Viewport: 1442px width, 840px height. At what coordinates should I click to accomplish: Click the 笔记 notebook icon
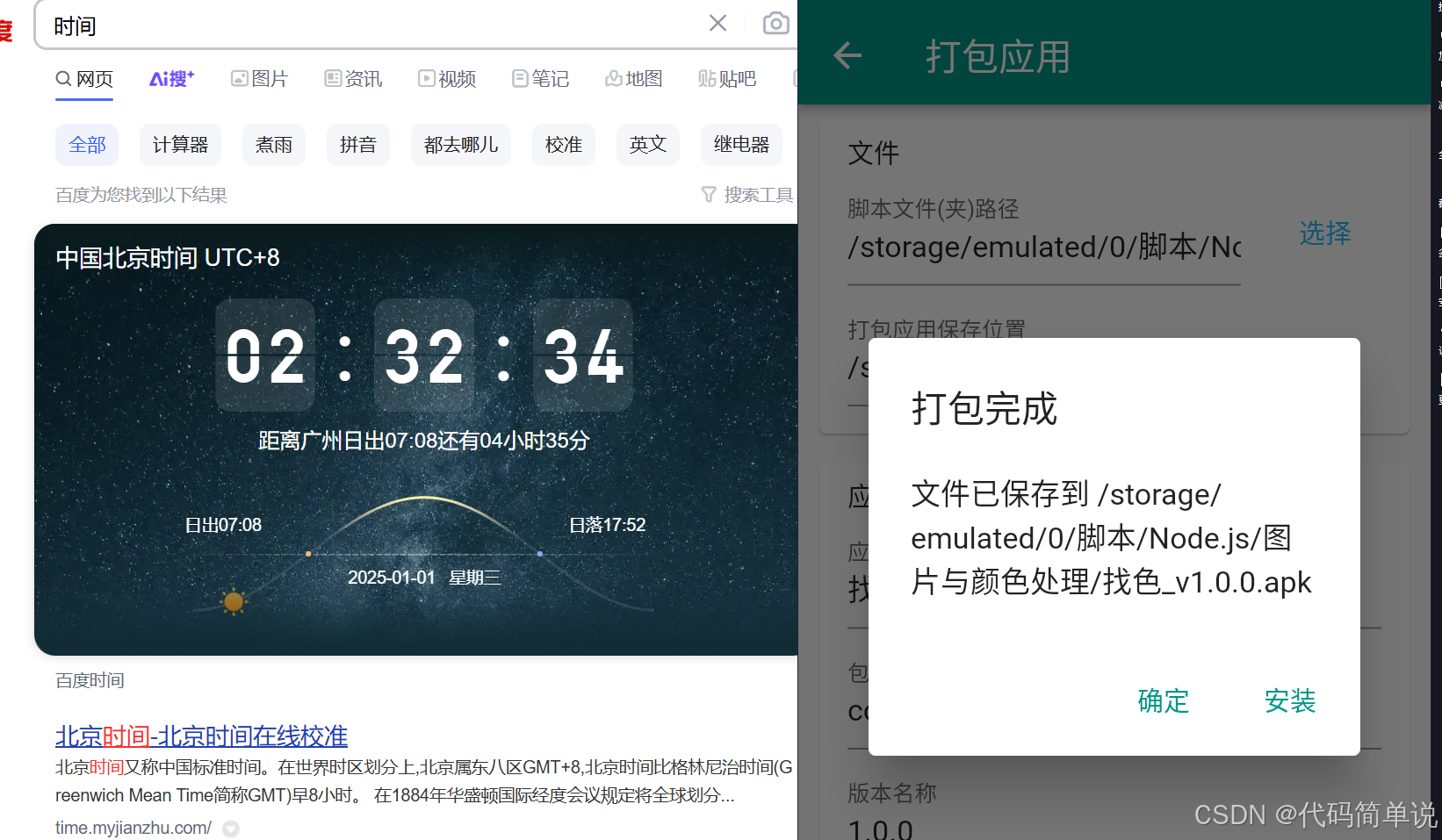tap(518, 78)
